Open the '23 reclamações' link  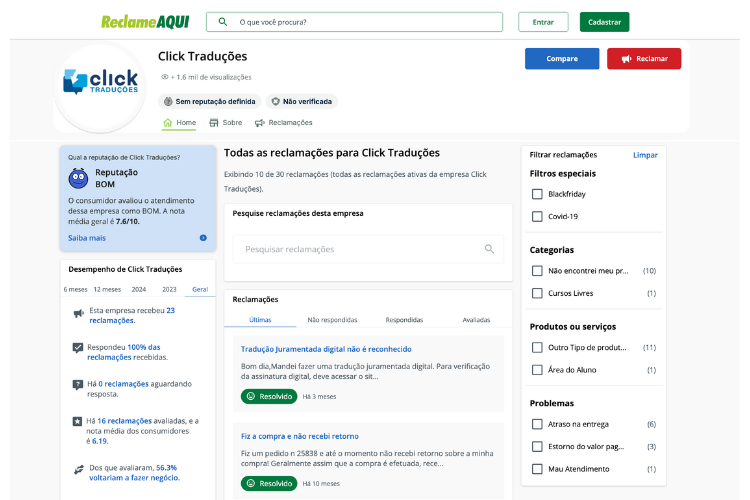coord(132,315)
